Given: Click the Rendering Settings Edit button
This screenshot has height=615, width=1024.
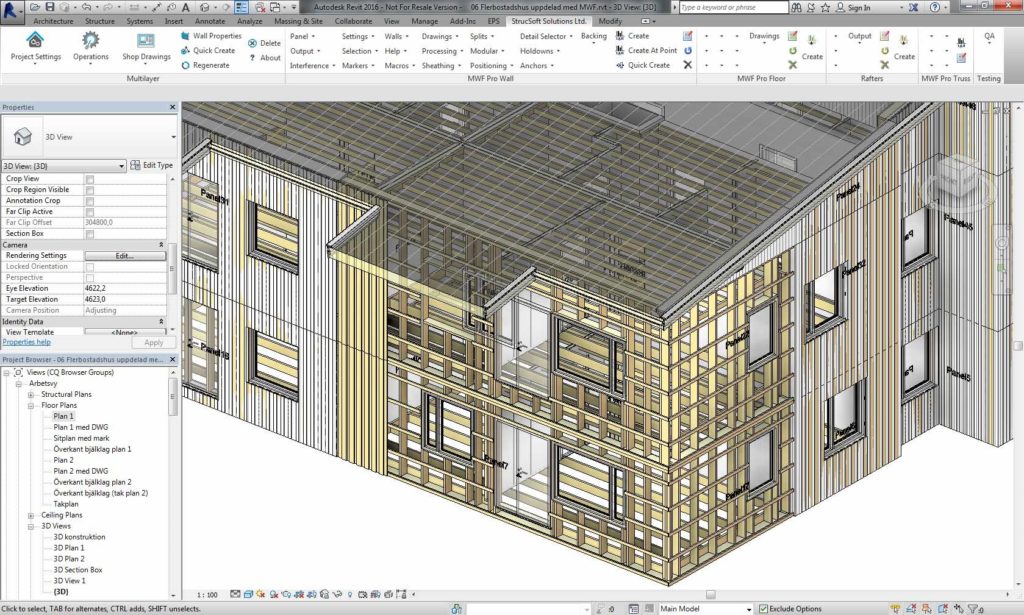Looking at the screenshot, I should click(x=124, y=256).
